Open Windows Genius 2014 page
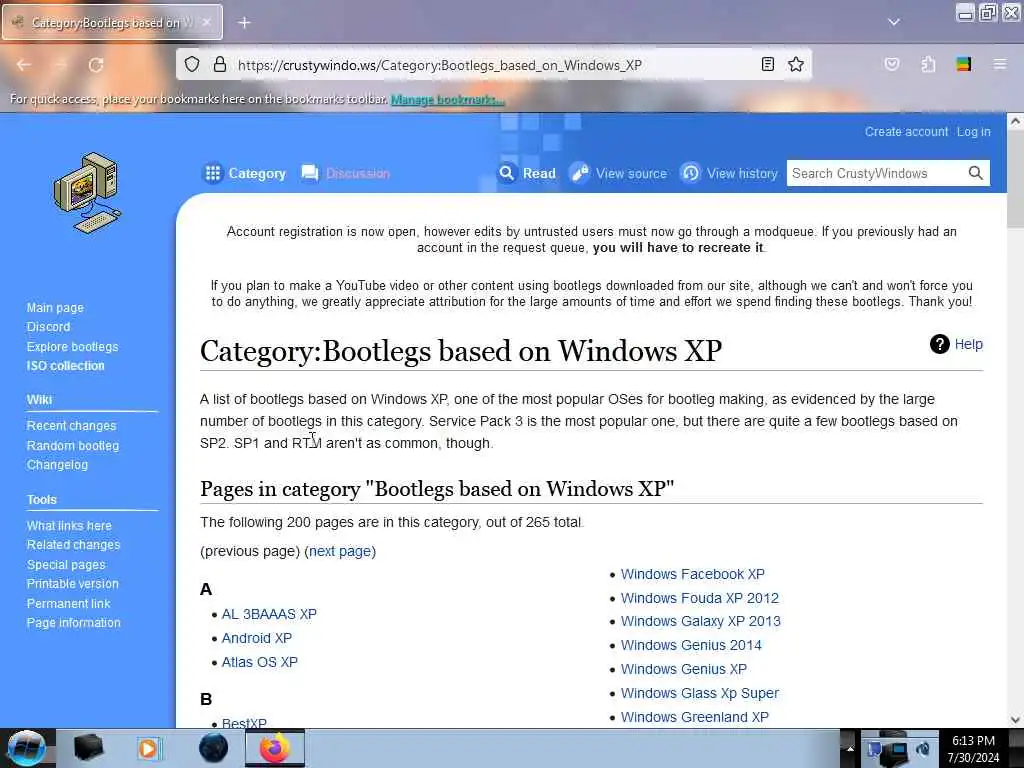The width and height of the screenshot is (1024, 768). click(x=691, y=645)
